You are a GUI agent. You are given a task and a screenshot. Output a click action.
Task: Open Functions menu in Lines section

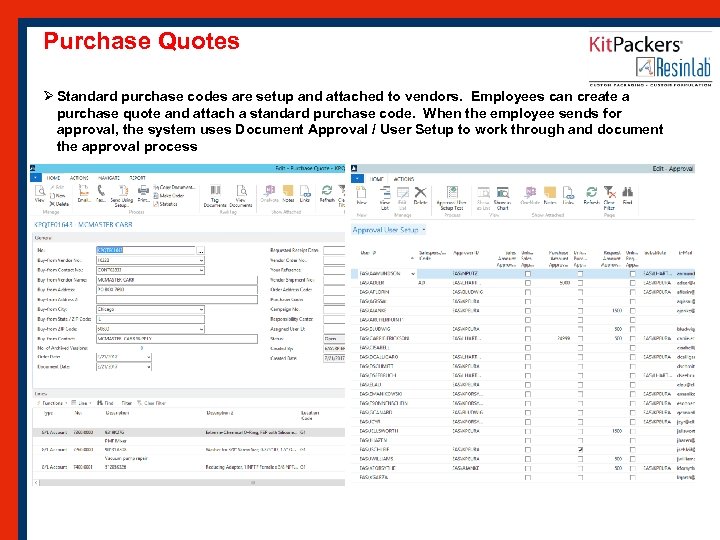point(52,403)
